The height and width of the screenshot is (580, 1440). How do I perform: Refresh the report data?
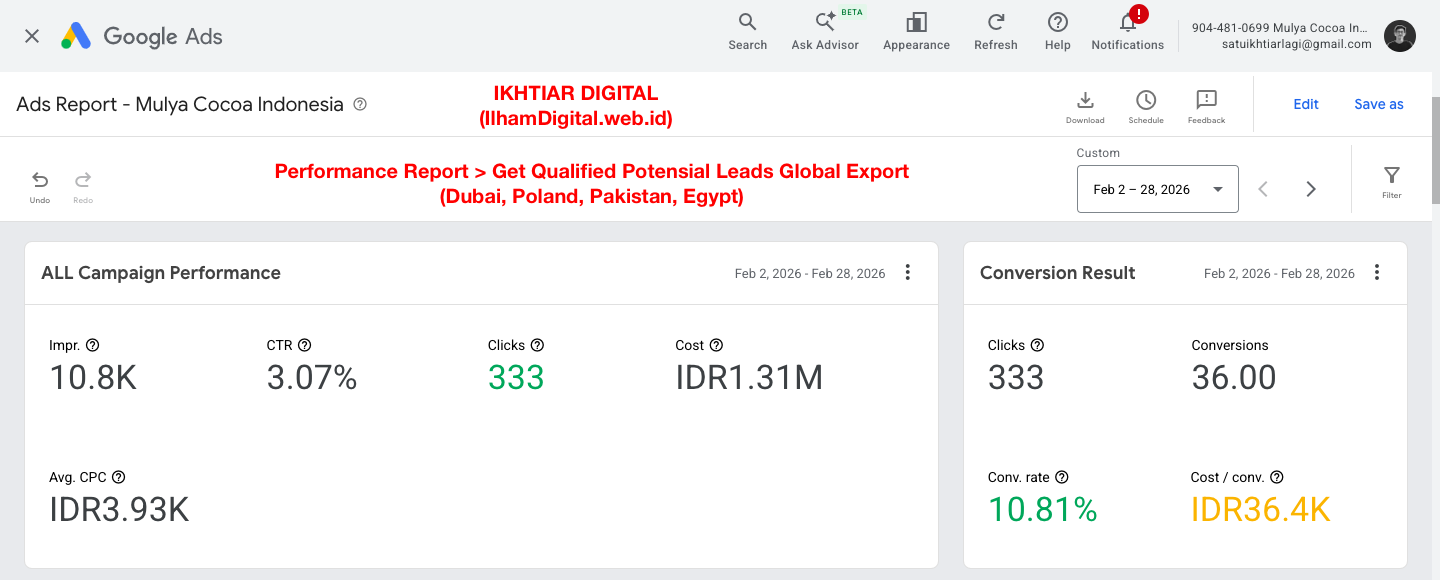(x=996, y=31)
